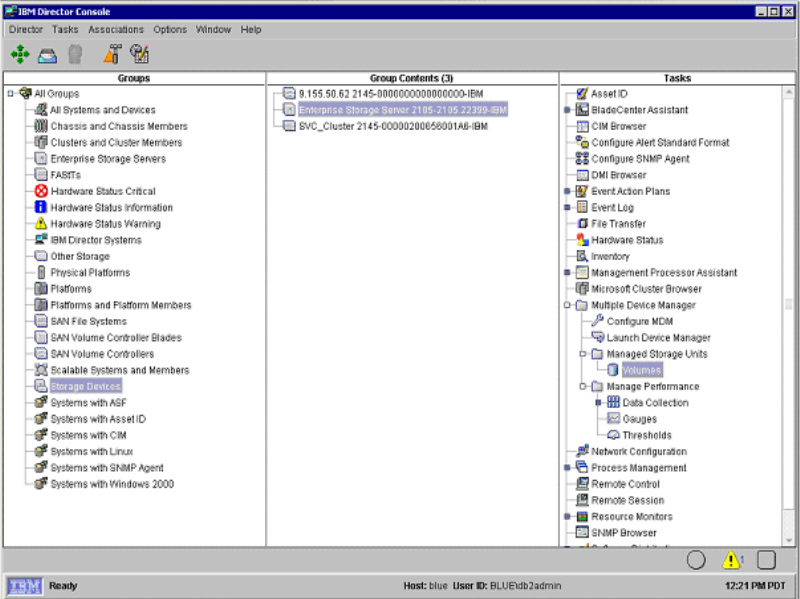
Task: Click the Data Collection icon
Action: 613,403
